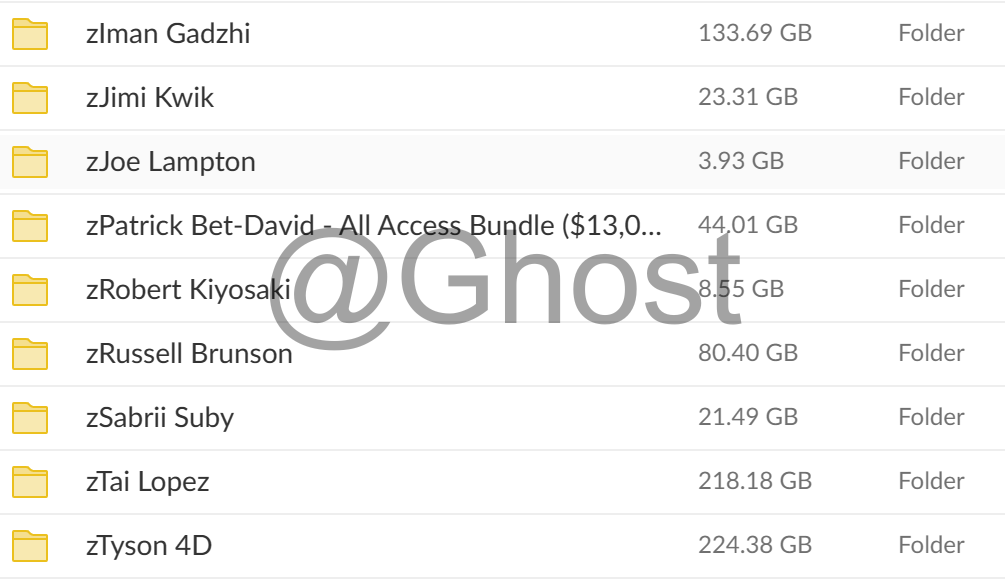Viewport: 1005px width, 587px height.
Task: Open the zTai Lopez folder icon
Action: [x=30, y=483]
